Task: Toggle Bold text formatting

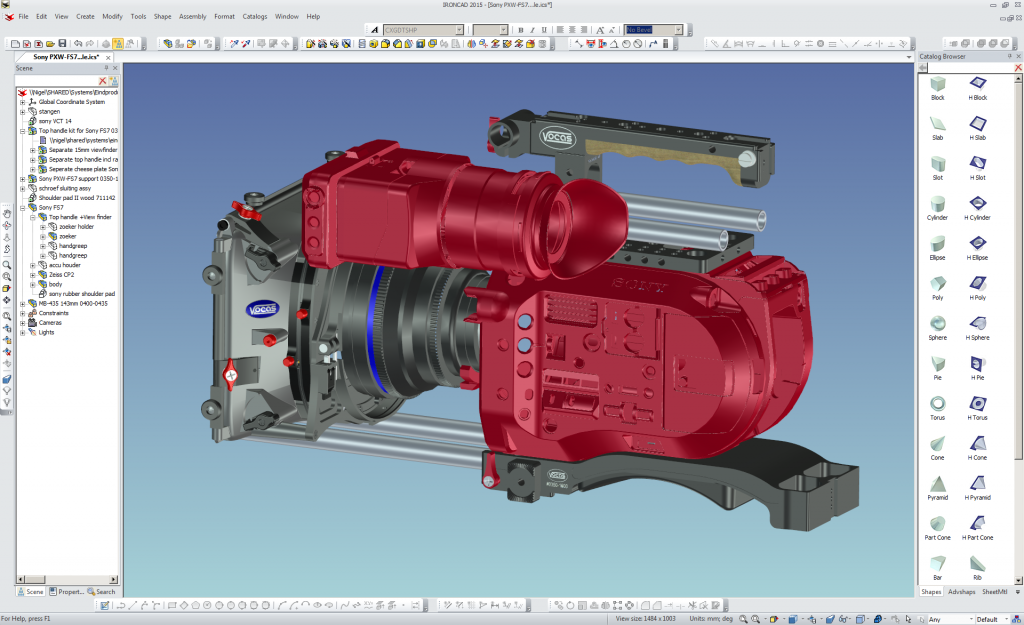Action: coord(520,30)
